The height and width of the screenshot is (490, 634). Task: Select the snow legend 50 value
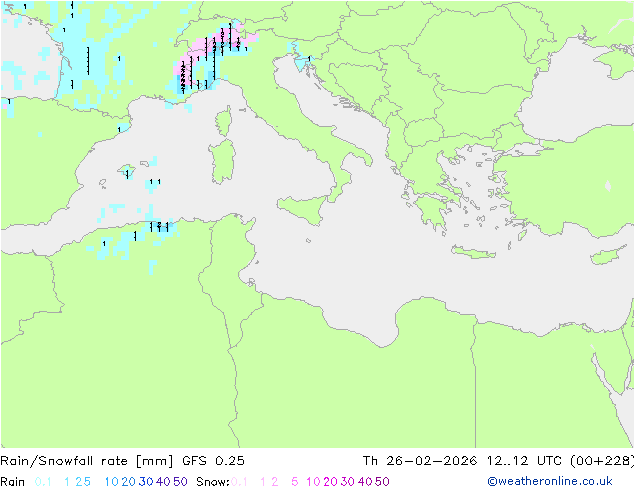click(382, 482)
